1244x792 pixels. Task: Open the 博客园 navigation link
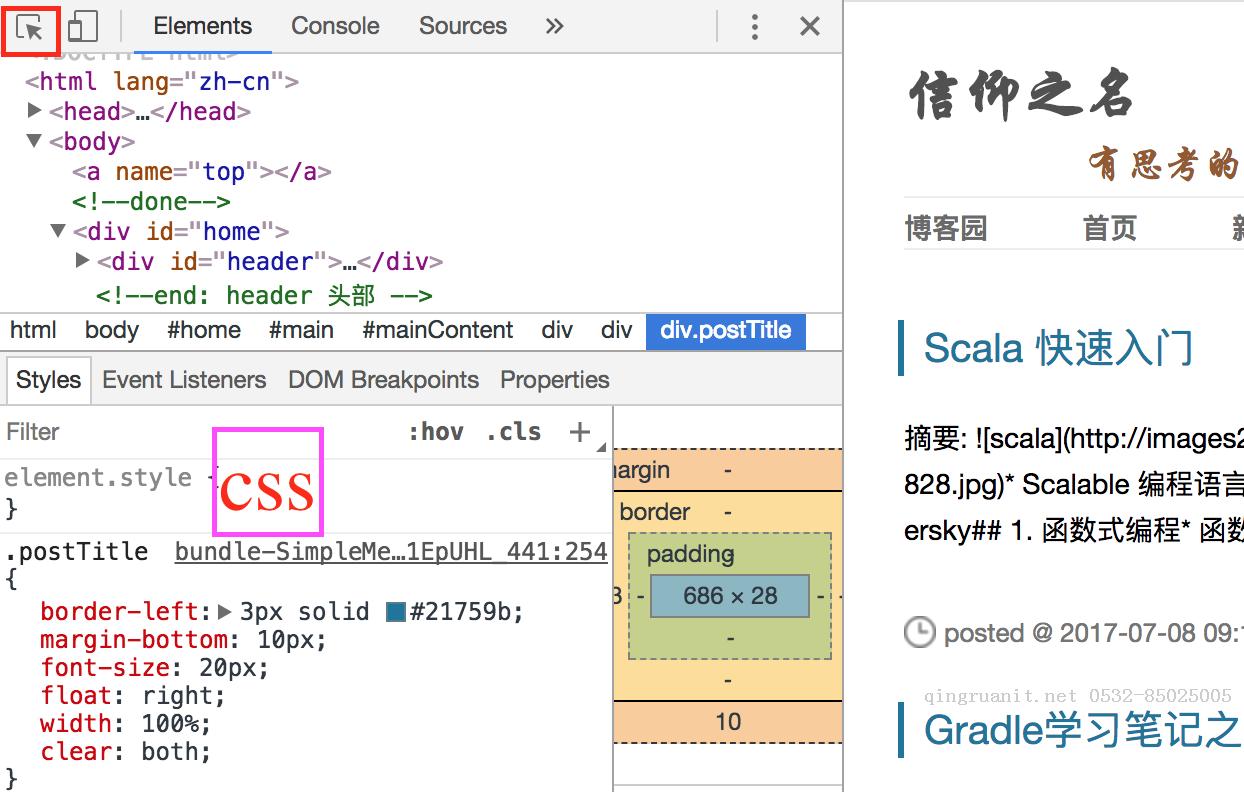click(946, 228)
